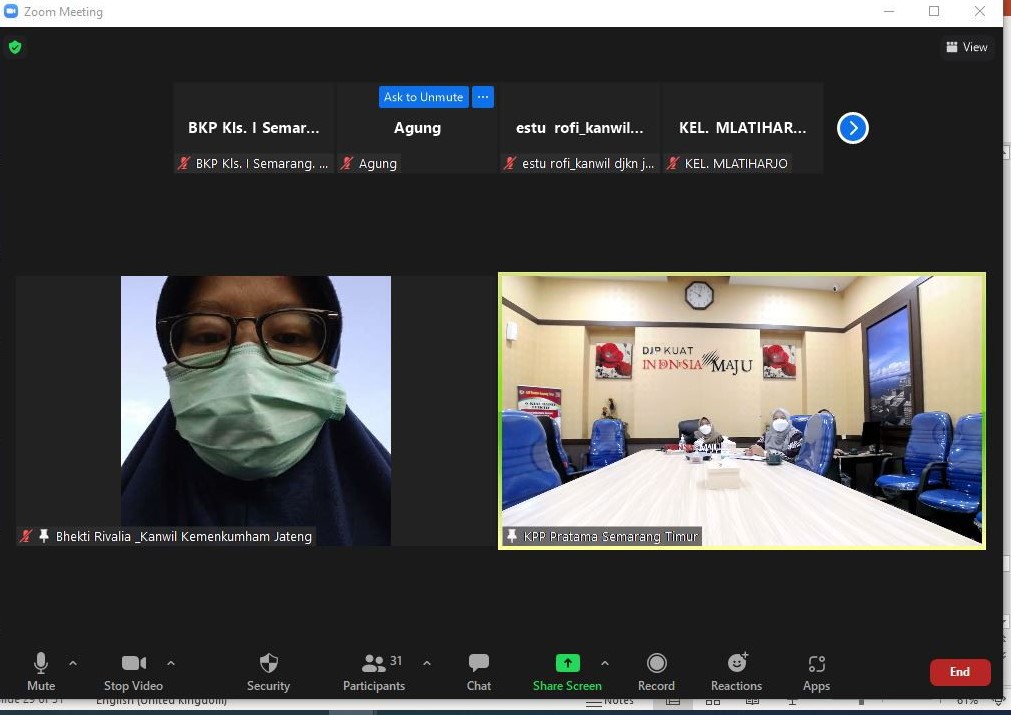Open Reactions emoji menu

pos(737,670)
